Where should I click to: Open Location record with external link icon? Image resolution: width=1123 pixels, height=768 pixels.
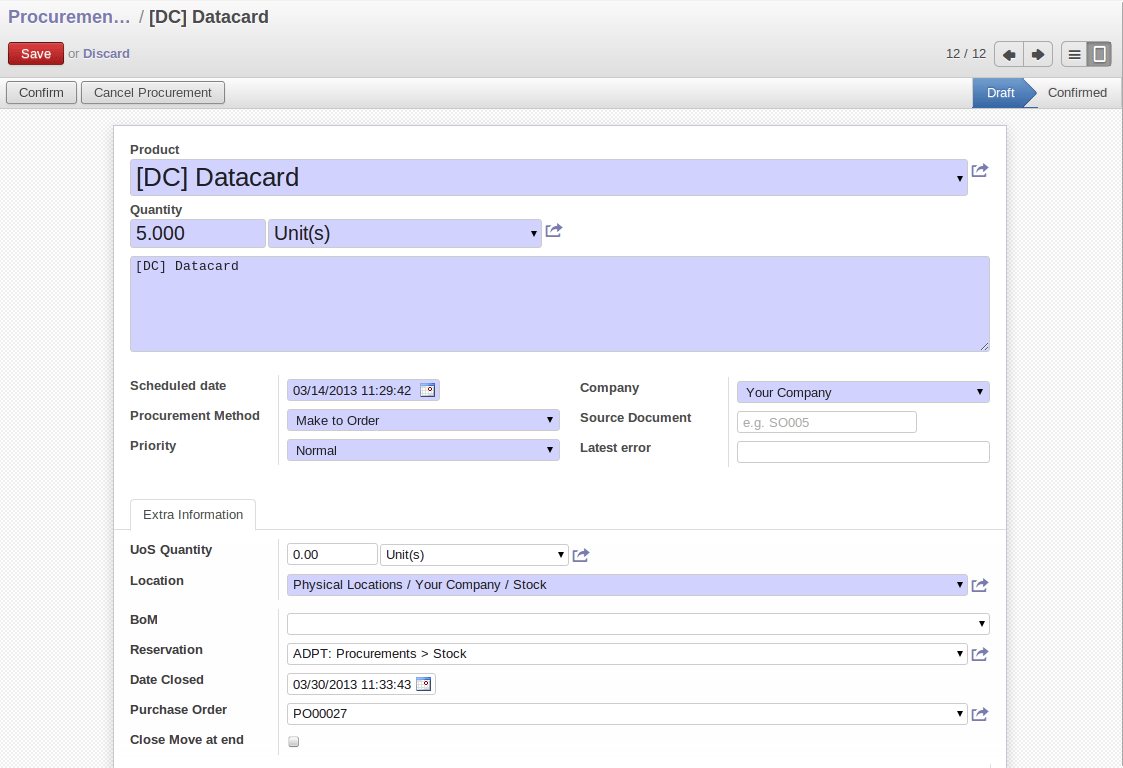point(979,585)
